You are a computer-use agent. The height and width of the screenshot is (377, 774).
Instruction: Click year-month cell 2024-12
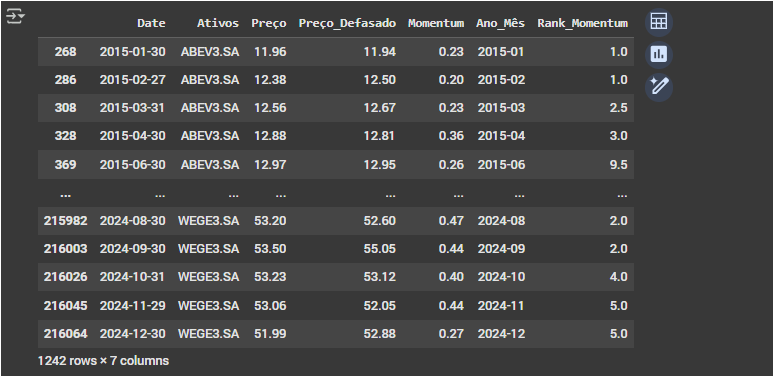pos(501,334)
